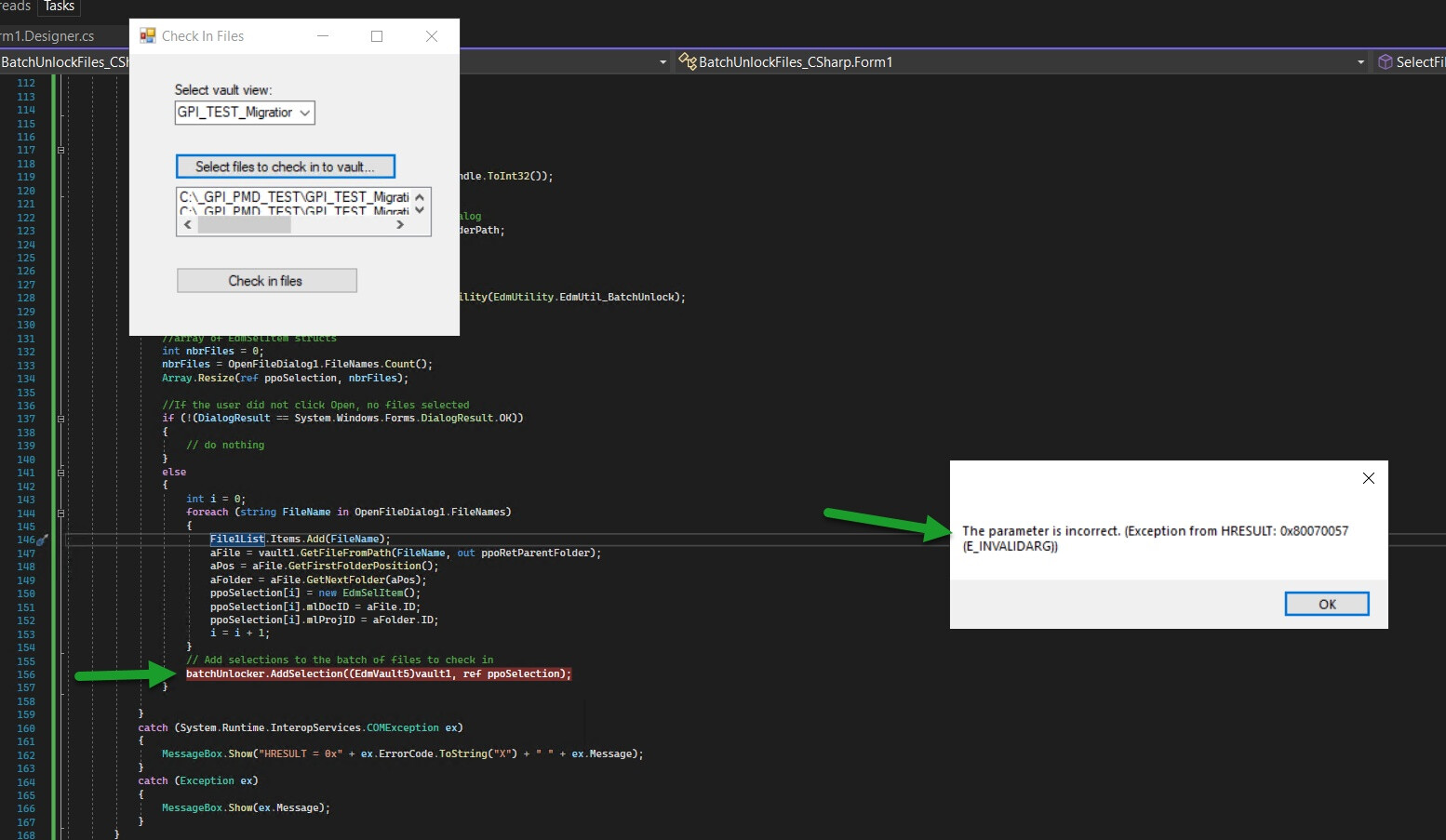Collapse the if block at line 137
Image resolution: width=1446 pixels, height=840 pixels.
click(x=61, y=419)
